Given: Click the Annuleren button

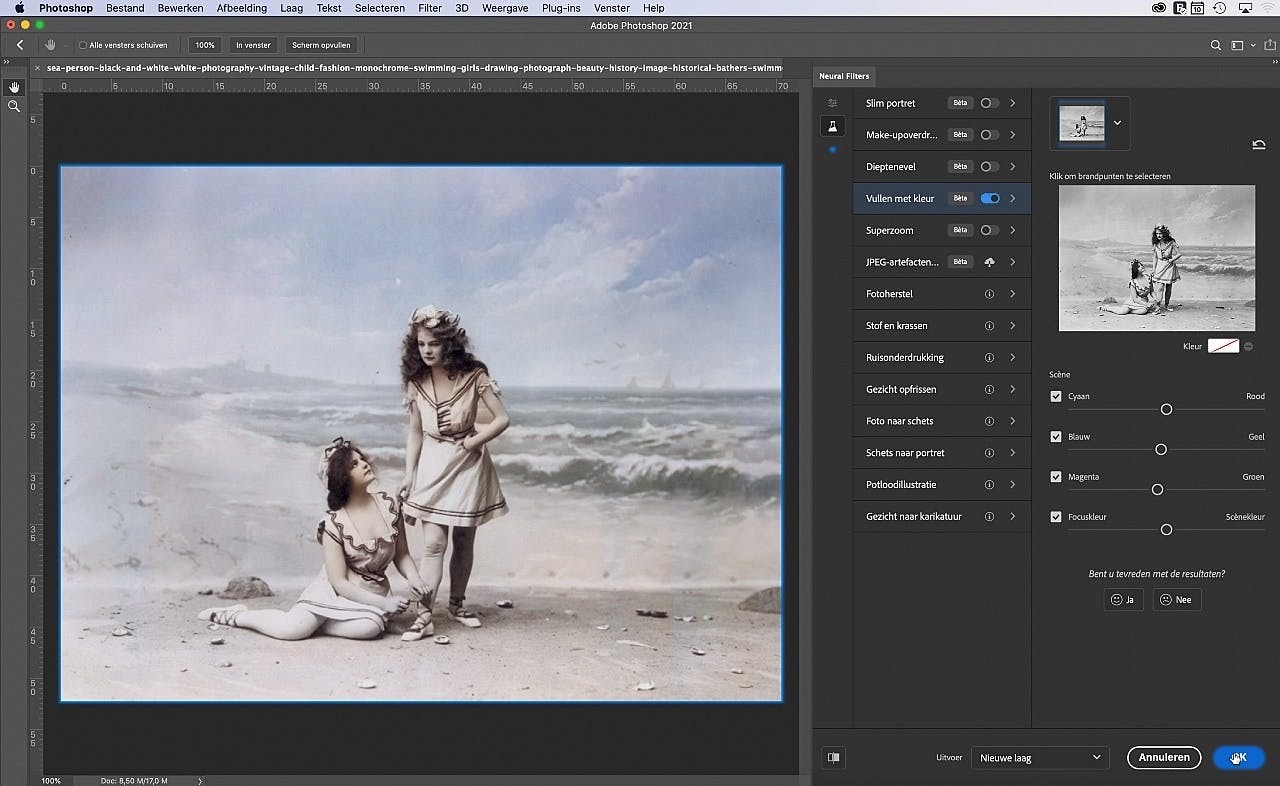Looking at the screenshot, I should click(x=1163, y=757).
